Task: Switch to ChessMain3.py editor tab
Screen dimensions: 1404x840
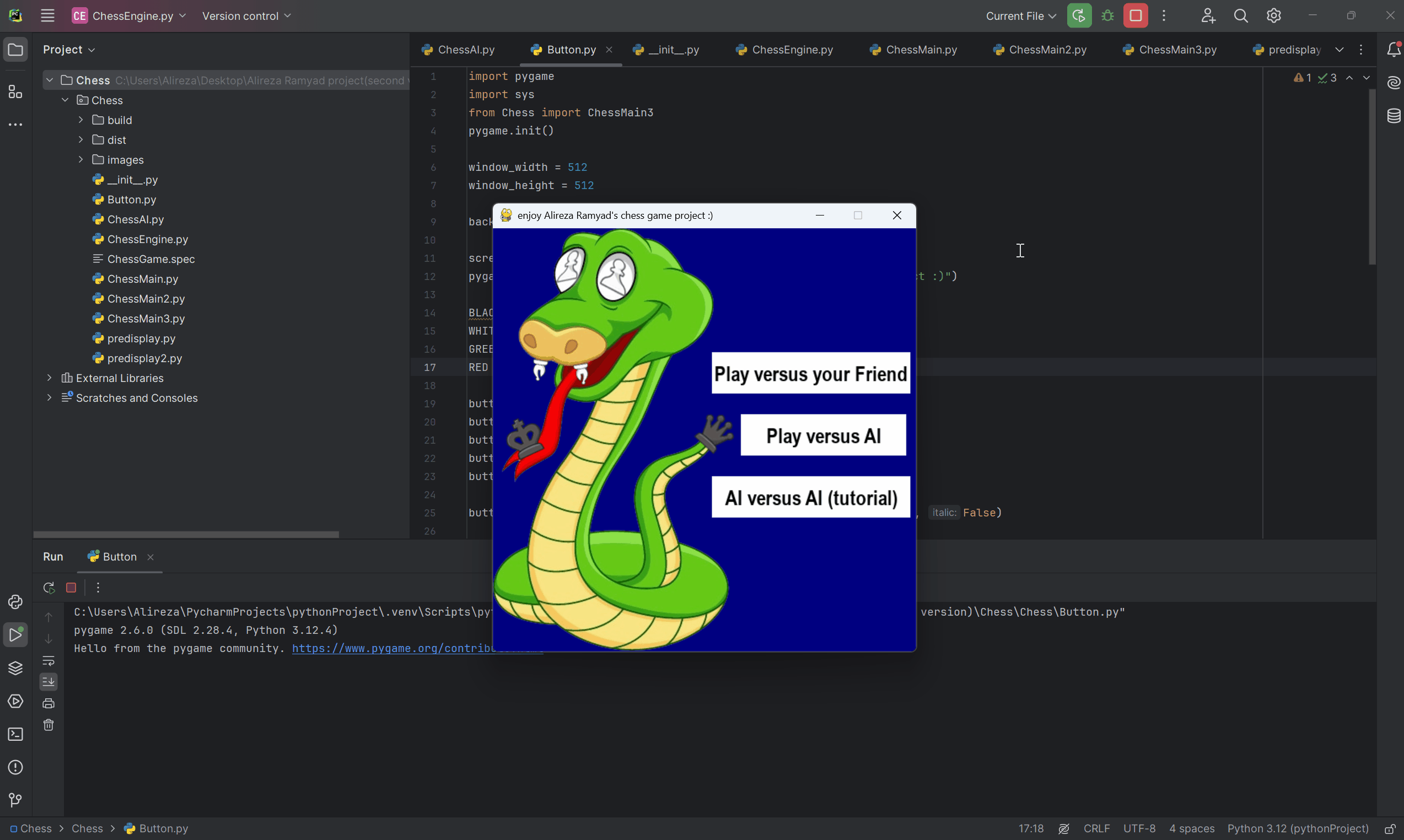Action: [1170, 50]
